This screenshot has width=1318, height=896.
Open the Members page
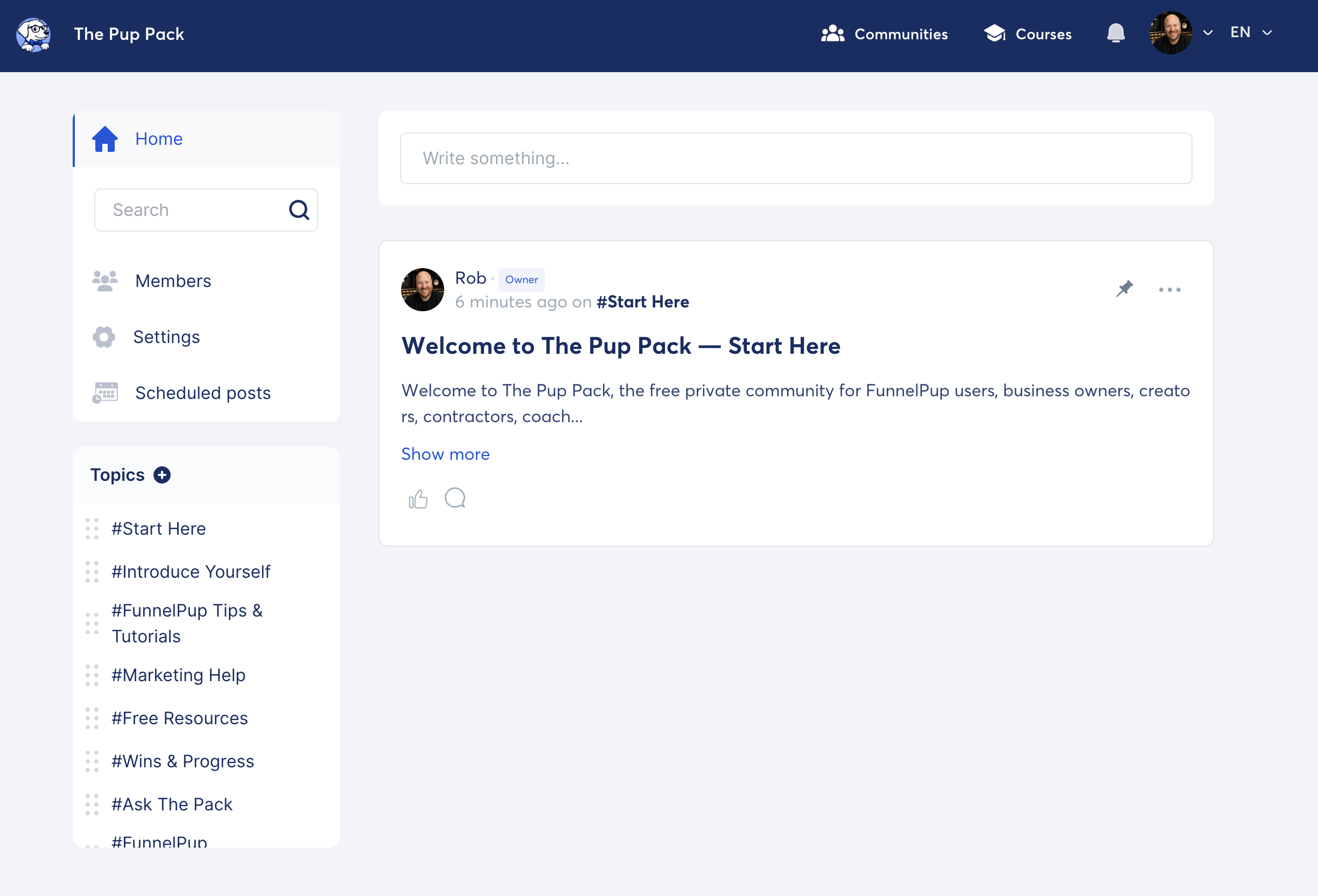(173, 281)
